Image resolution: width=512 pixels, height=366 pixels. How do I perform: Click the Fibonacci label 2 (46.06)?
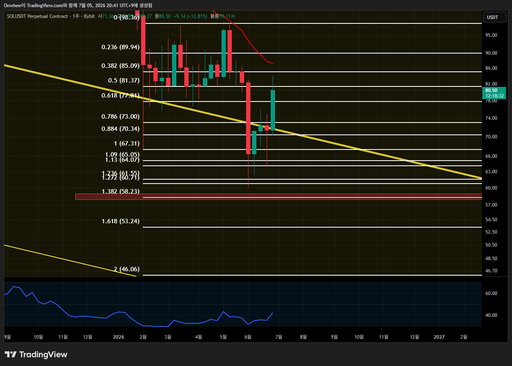pyautogui.click(x=127, y=269)
